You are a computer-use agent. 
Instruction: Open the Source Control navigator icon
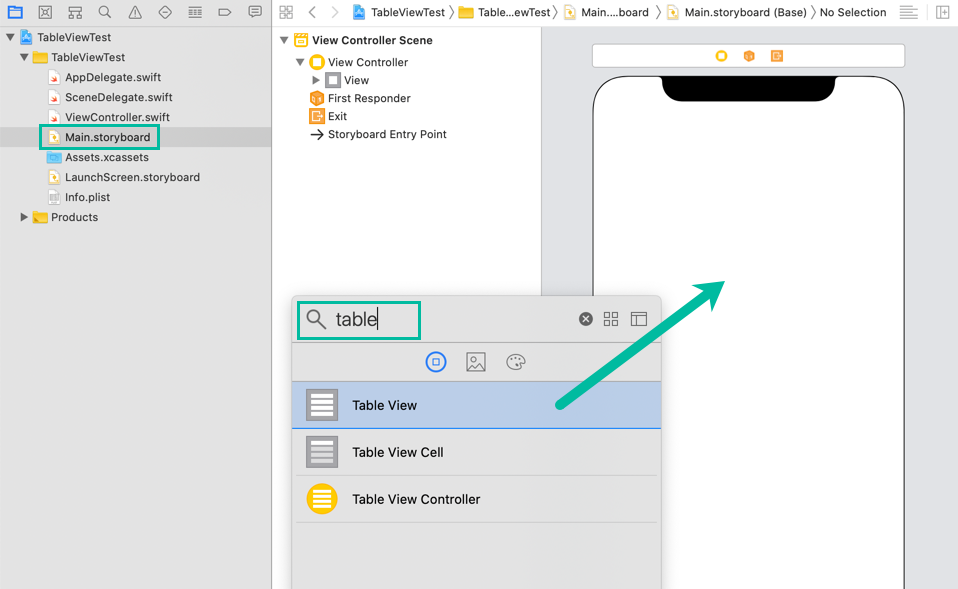(45, 12)
